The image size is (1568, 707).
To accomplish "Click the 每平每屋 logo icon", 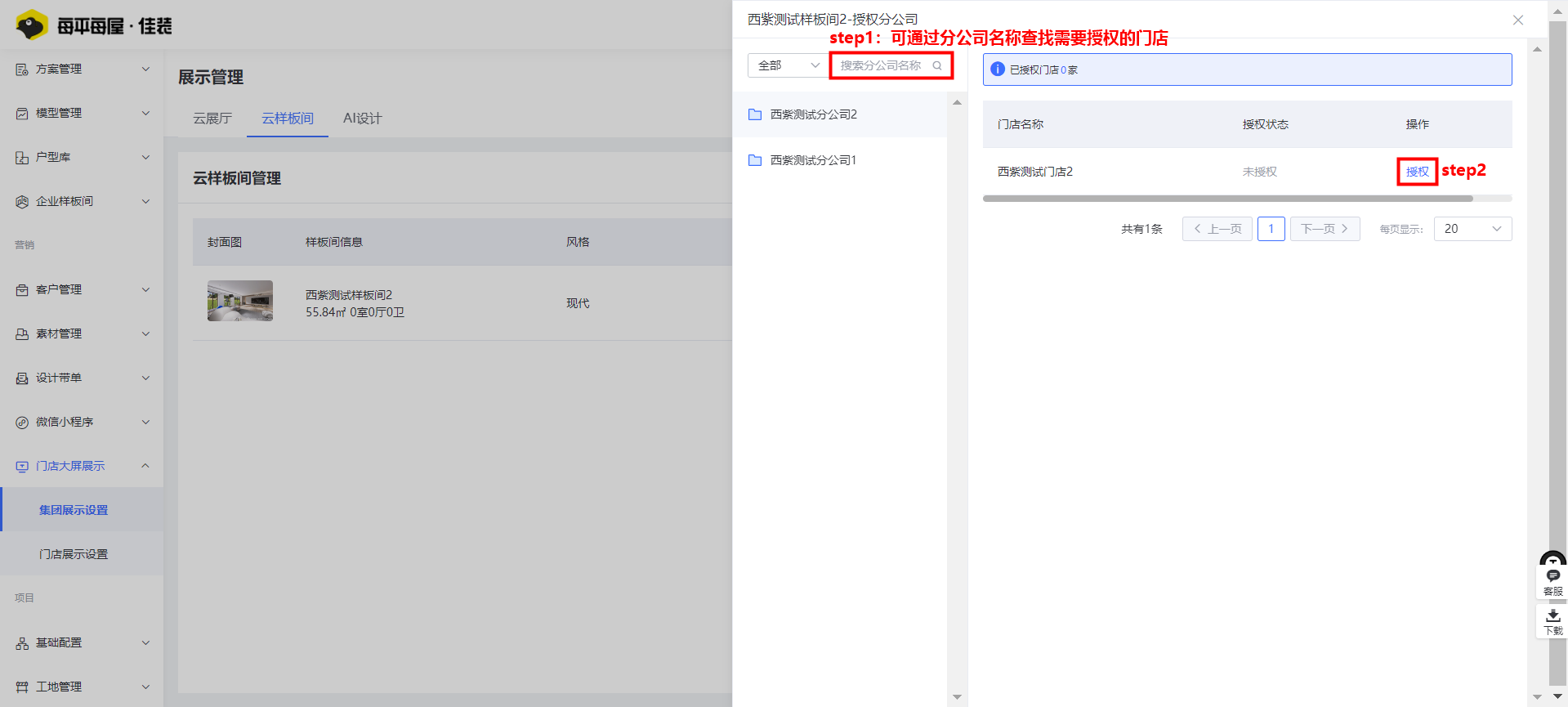I will [32, 25].
